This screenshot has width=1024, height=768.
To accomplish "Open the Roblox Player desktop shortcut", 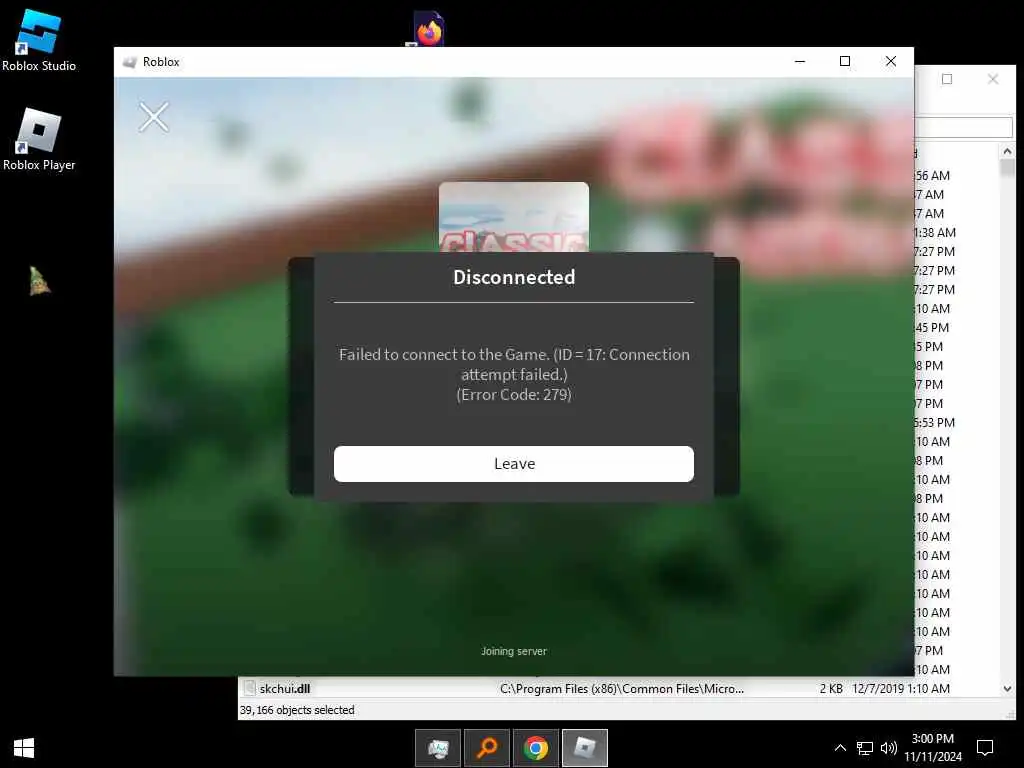I will coord(39,140).
